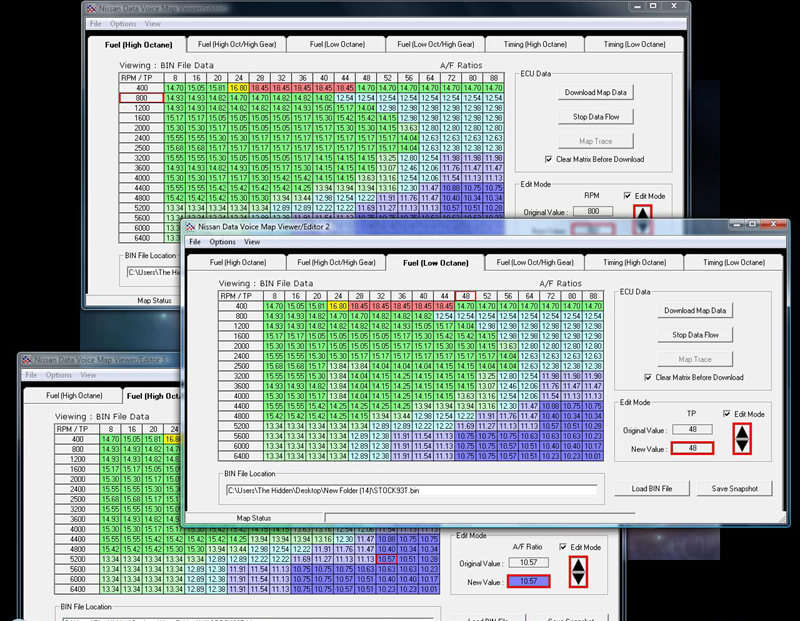Open Fuel (Low Oct/High Gear) tab in Editor 2

pyautogui.click(x=535, y=262)
